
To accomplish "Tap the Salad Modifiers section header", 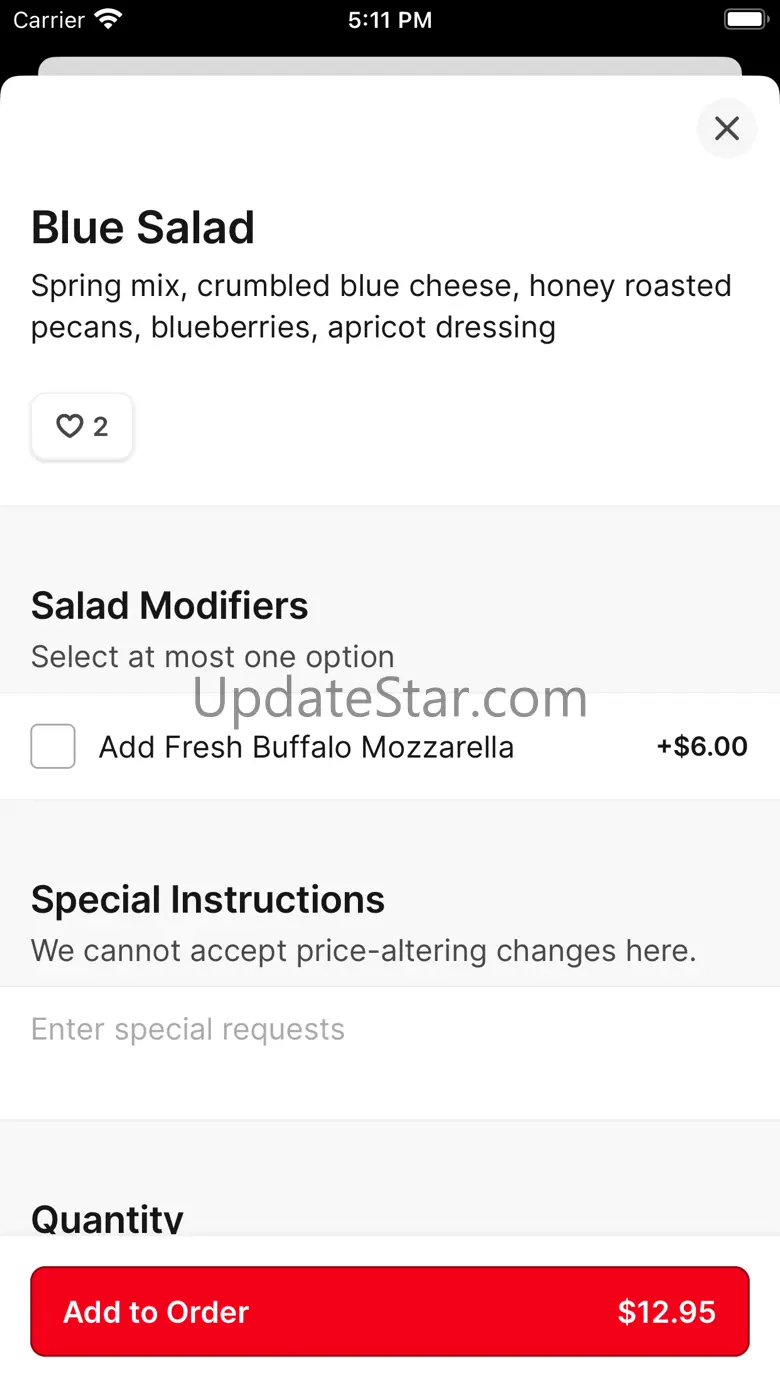I will [x=170, y=605].
